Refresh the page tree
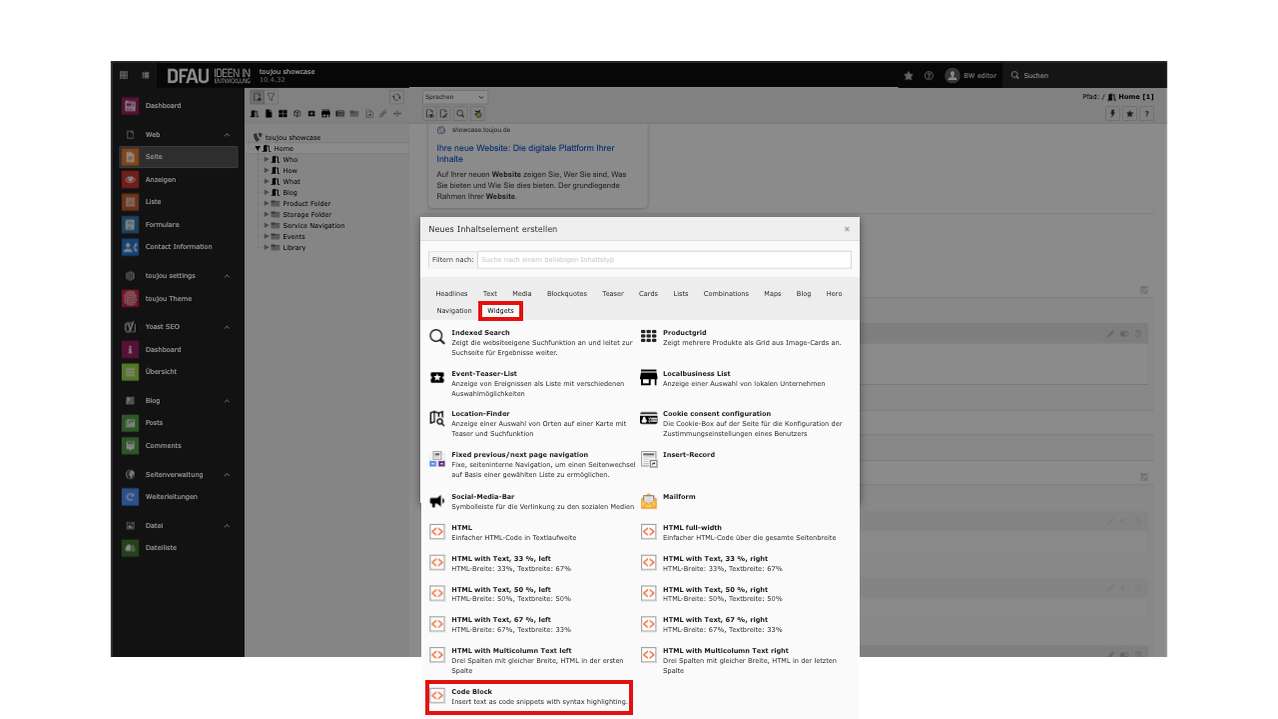This screenshot has width=1278, height=719. click(397, 97)
